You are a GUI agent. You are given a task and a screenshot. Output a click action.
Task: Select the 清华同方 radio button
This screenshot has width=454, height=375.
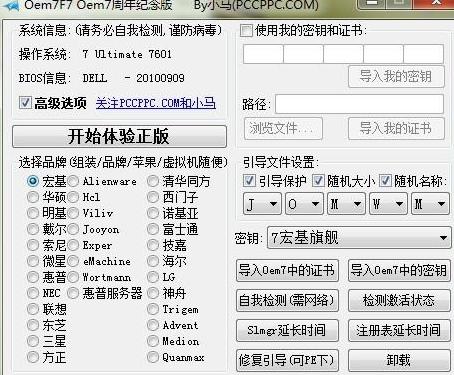tap(153, 181)
